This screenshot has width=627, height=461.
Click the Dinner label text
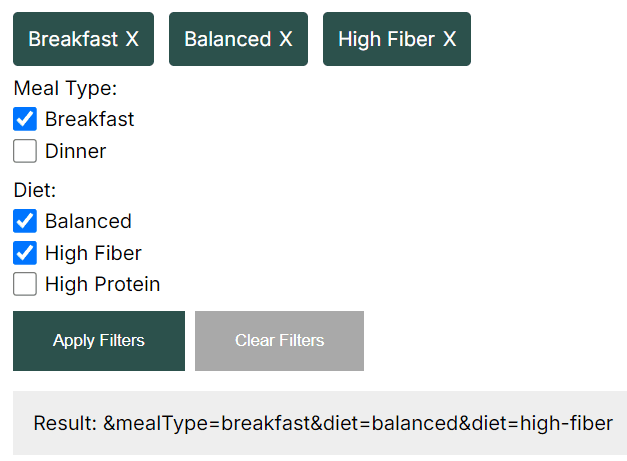pos(76,151)
